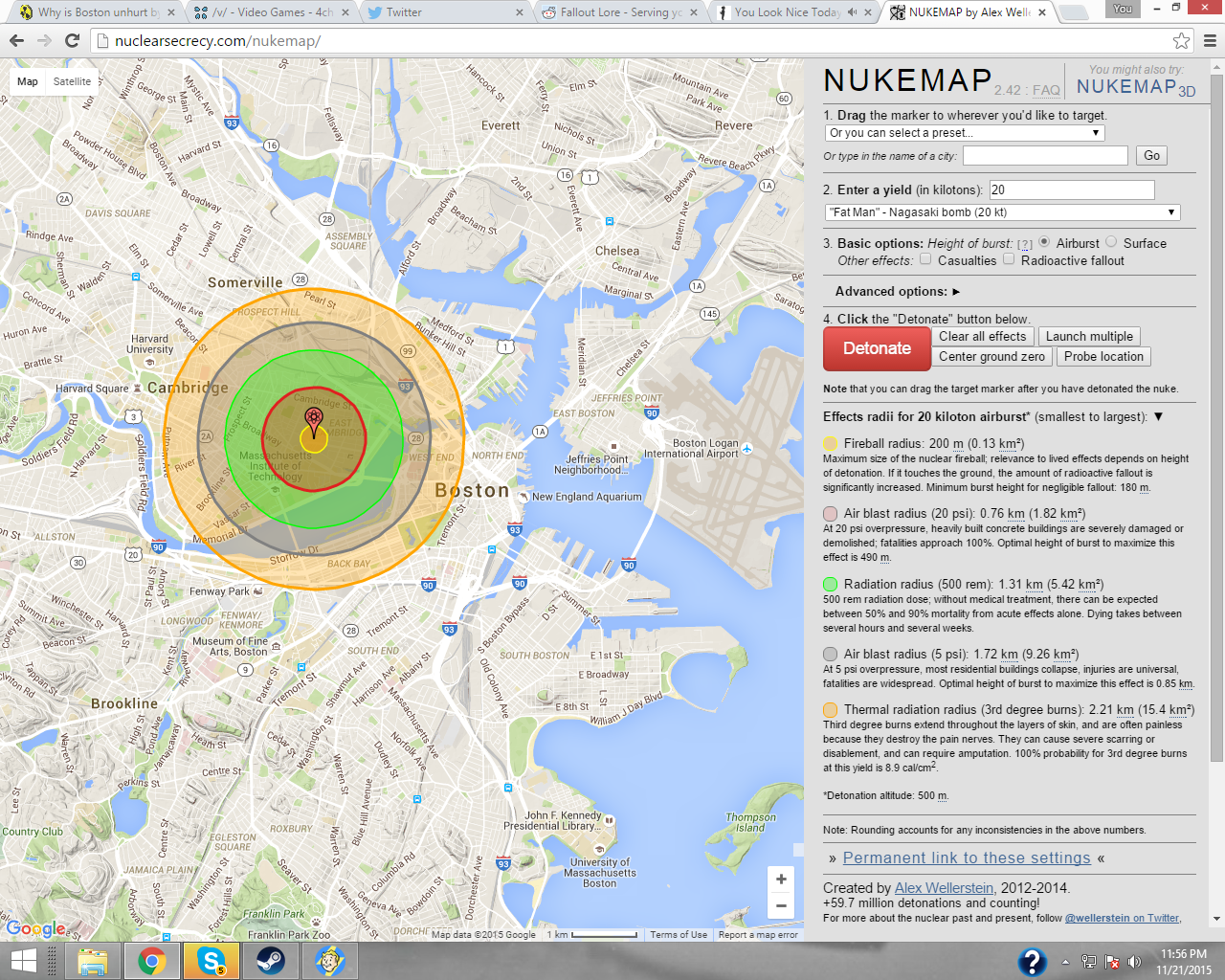Click the network status tray icon
Viewport: 1225px width, 980px height.
pyautogui.click(x=1089, y=962)
